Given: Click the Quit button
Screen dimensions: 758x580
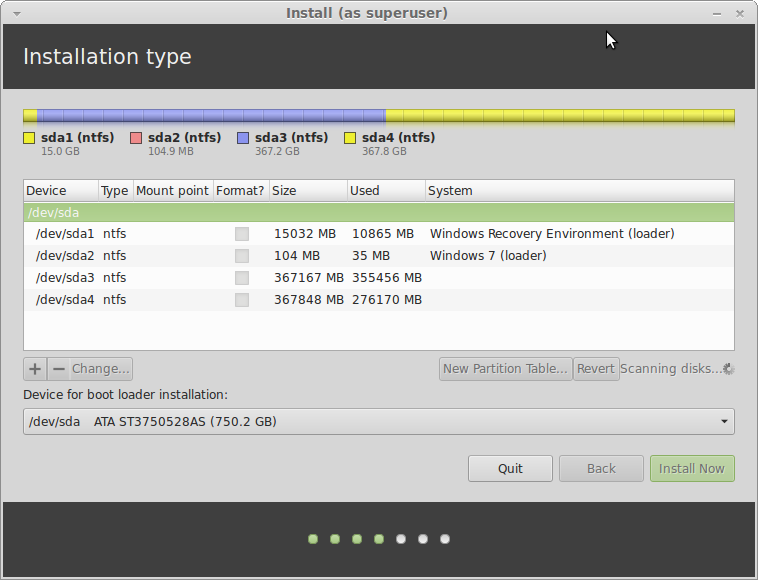Looking at the screenshot, I should 510,468.
